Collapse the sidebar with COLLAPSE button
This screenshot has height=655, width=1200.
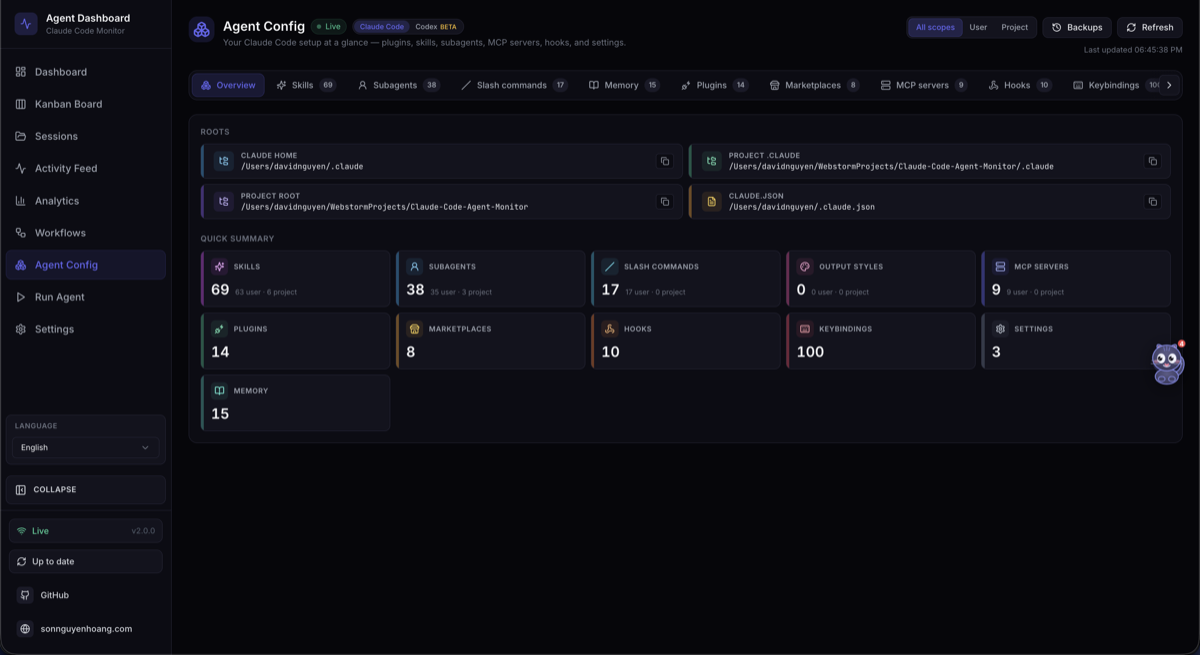85,490
